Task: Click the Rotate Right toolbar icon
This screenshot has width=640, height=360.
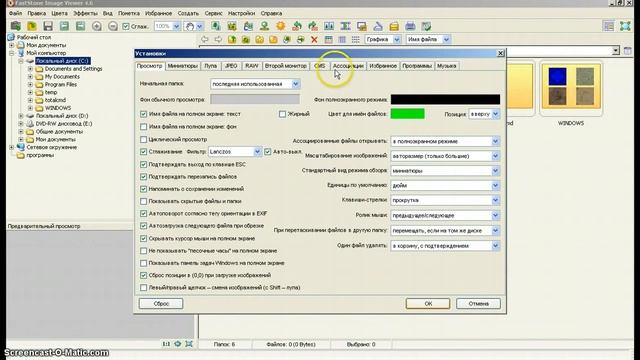Action: pyautogui.click(x=313, y=26)
